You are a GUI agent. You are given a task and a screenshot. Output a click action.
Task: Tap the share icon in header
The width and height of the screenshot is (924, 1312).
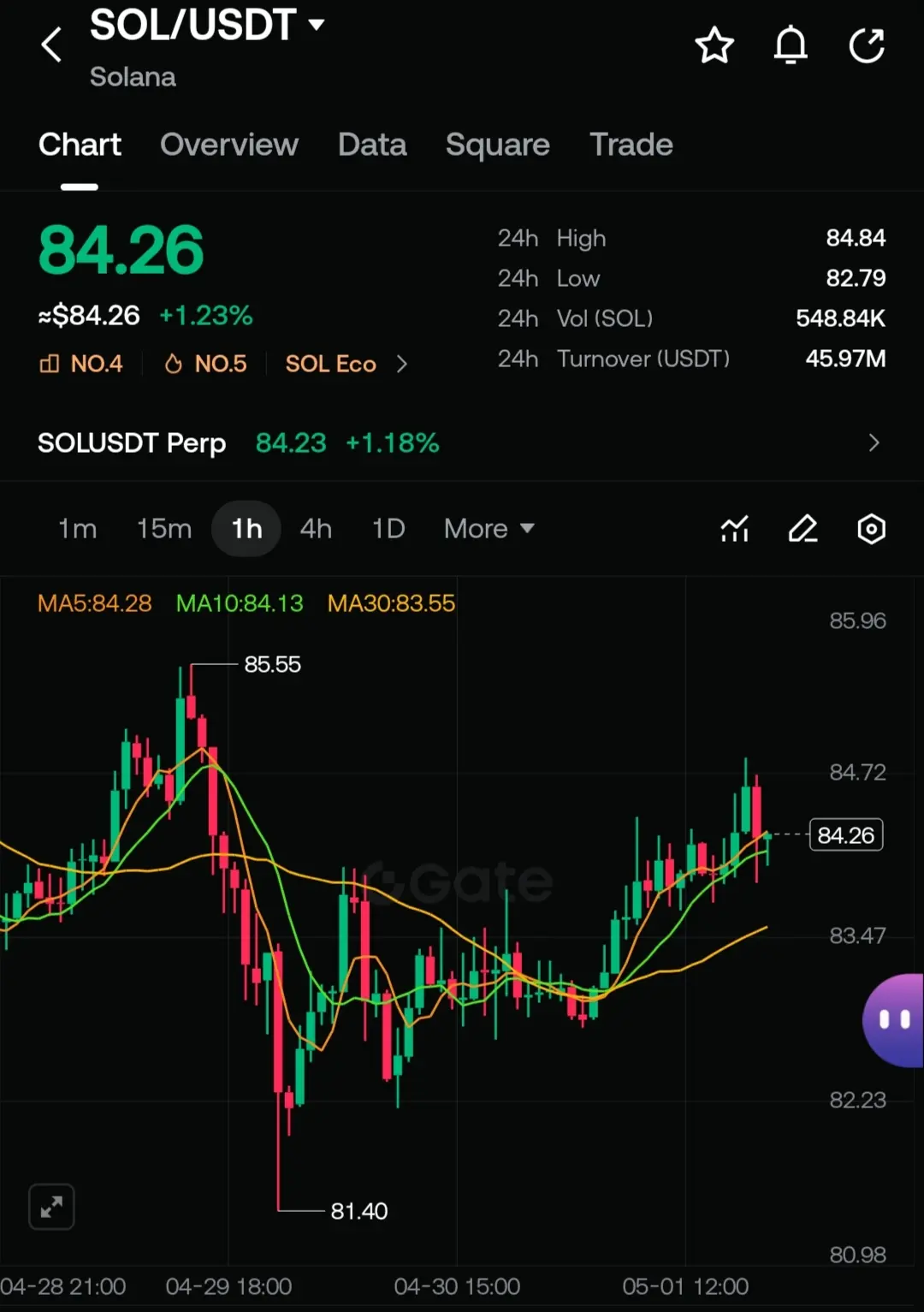pyautogui.click(x=867, y=45)
